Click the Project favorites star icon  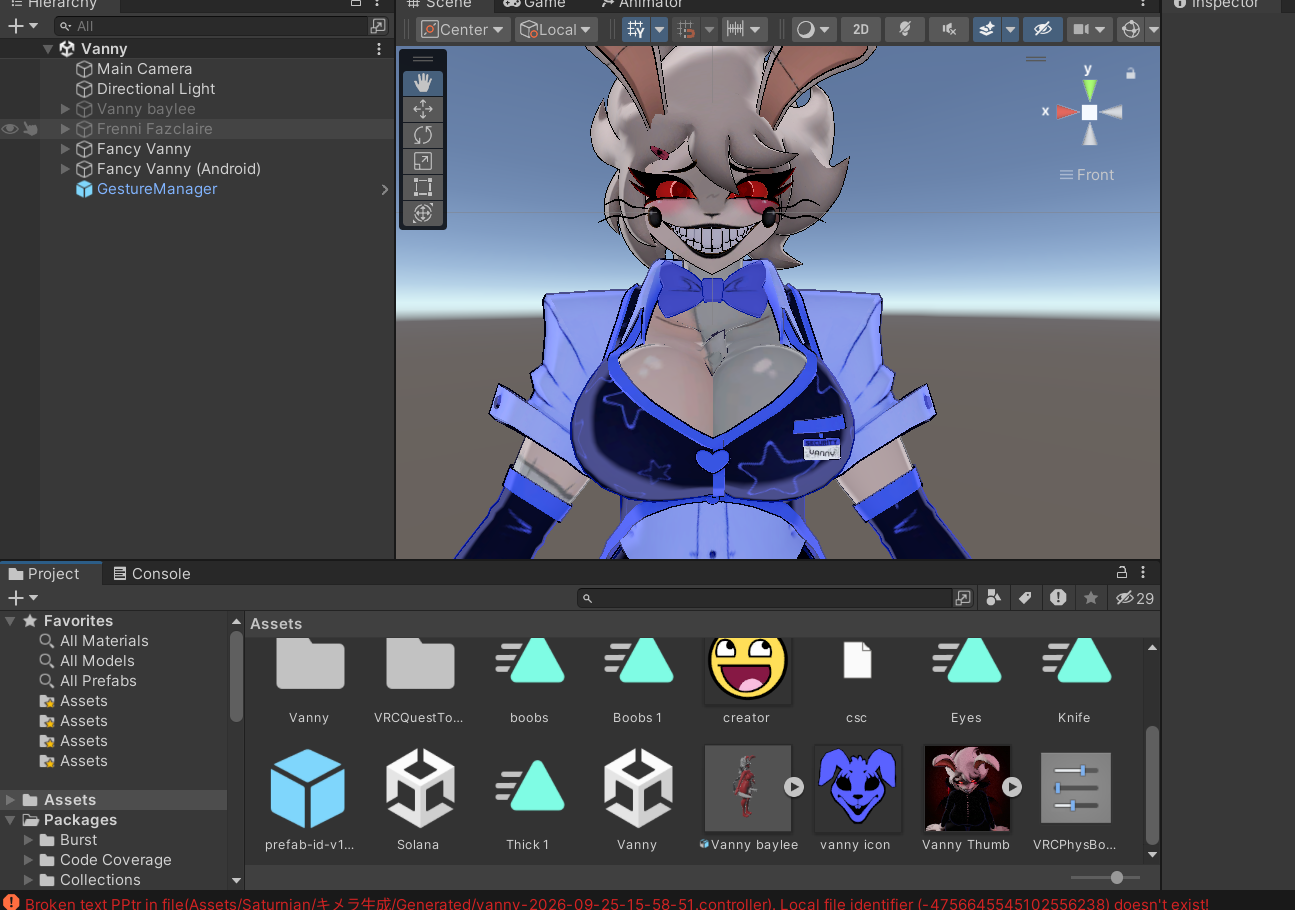click(1091, 598)
